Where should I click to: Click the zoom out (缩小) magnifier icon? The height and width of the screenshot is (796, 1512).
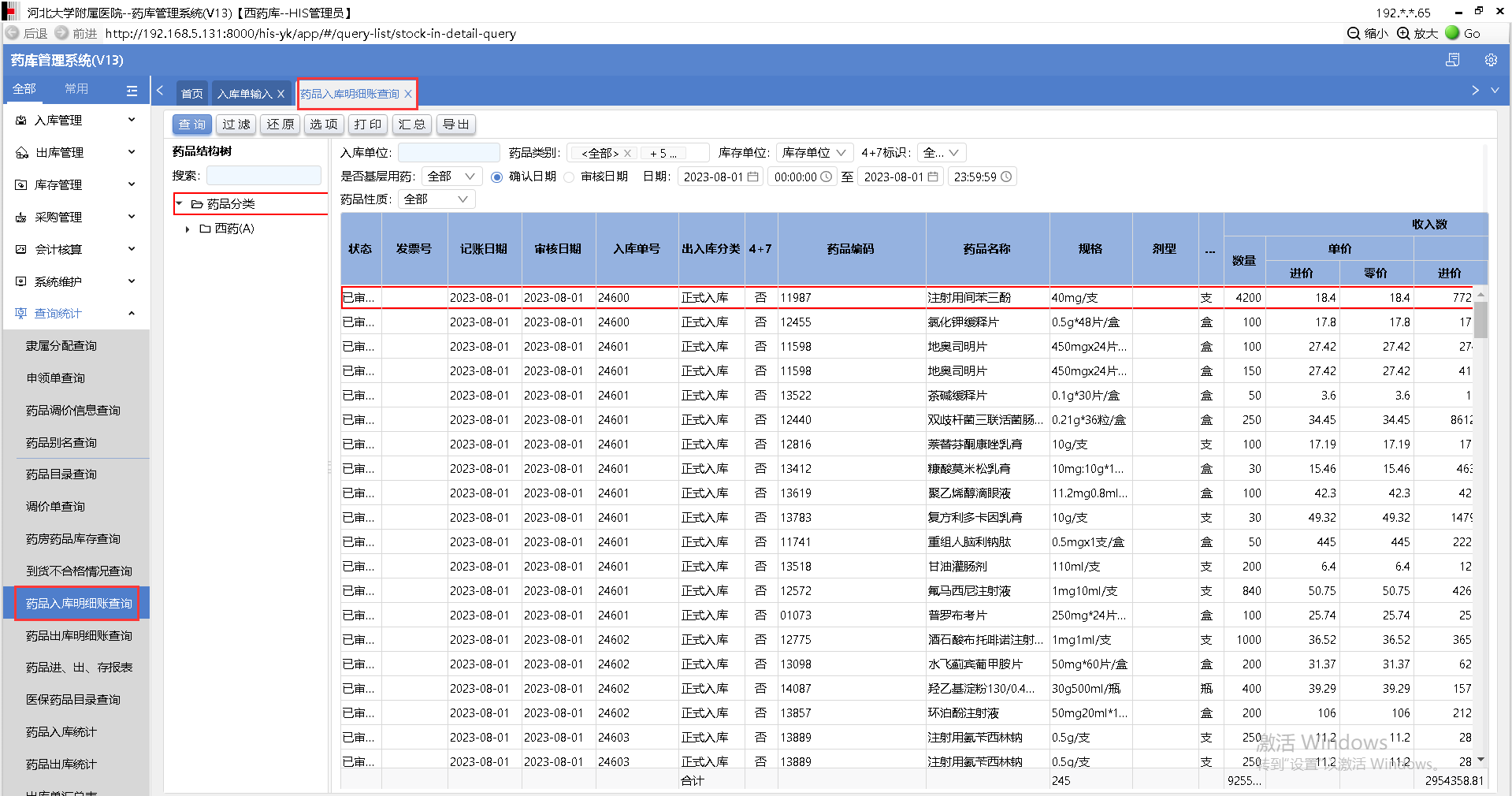(1354, 33)
